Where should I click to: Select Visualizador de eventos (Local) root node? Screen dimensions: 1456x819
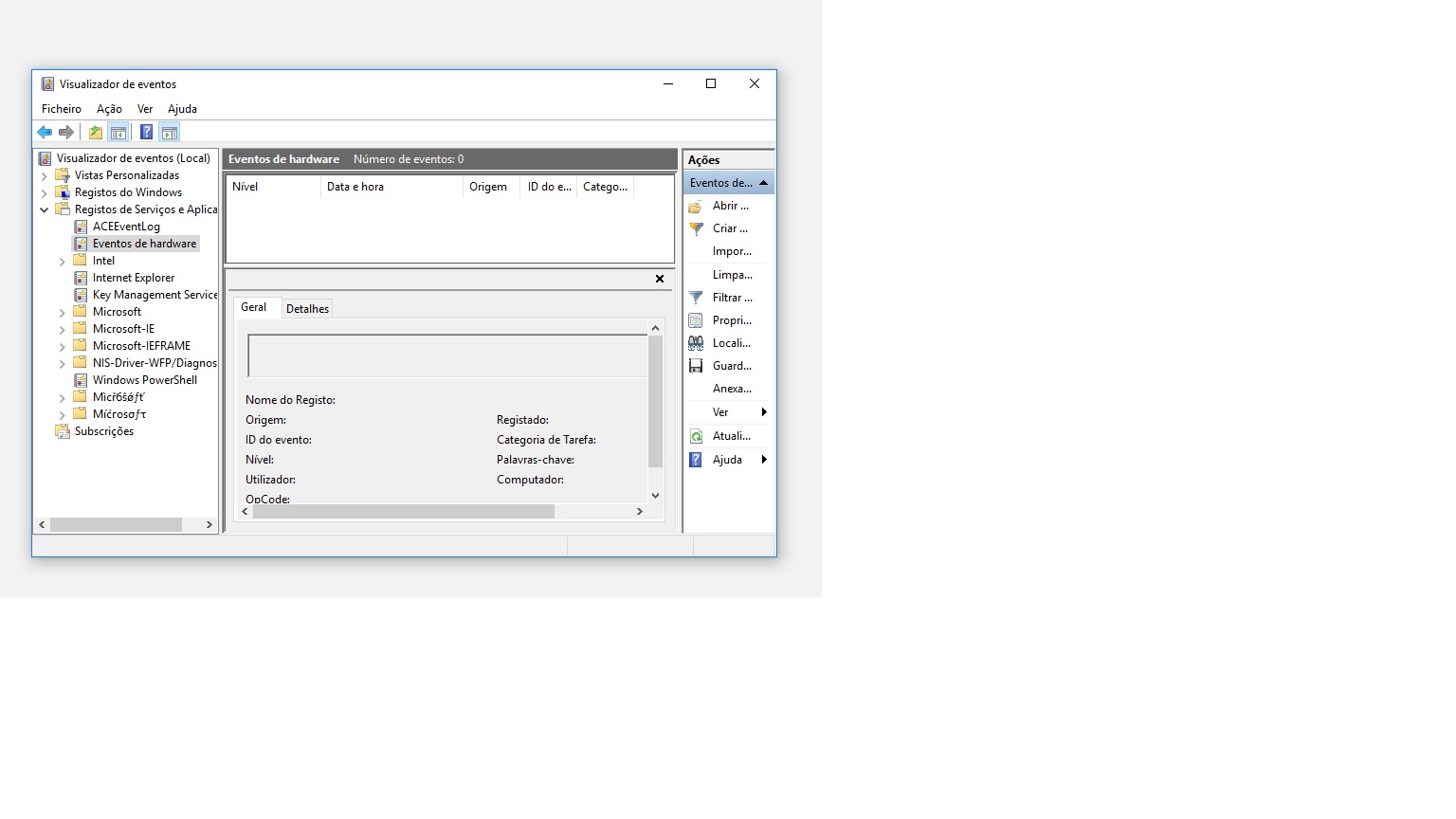[x=134, y=158]
